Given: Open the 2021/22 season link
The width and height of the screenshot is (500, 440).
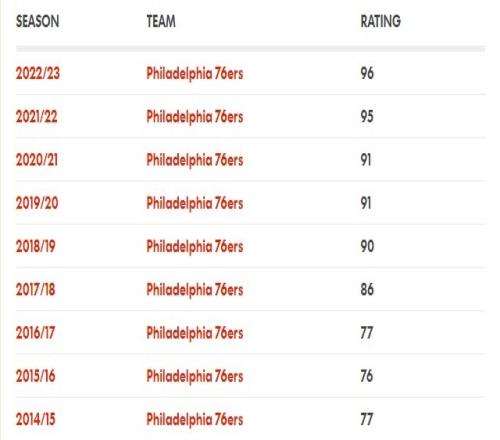Looking at the screenshot, I should click(x=36, y=116).
